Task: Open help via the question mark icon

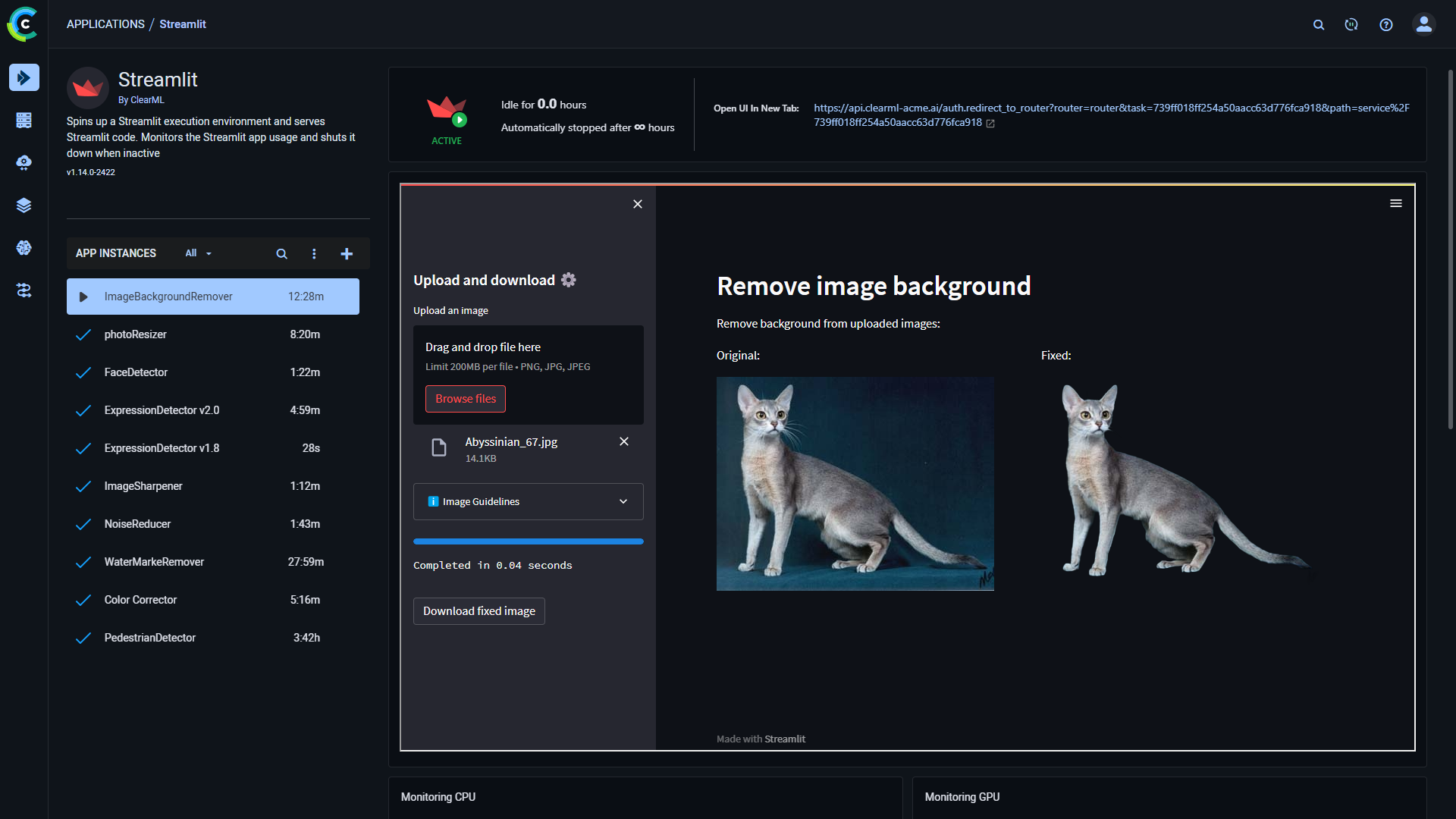Action: [x=1386, y=24]
